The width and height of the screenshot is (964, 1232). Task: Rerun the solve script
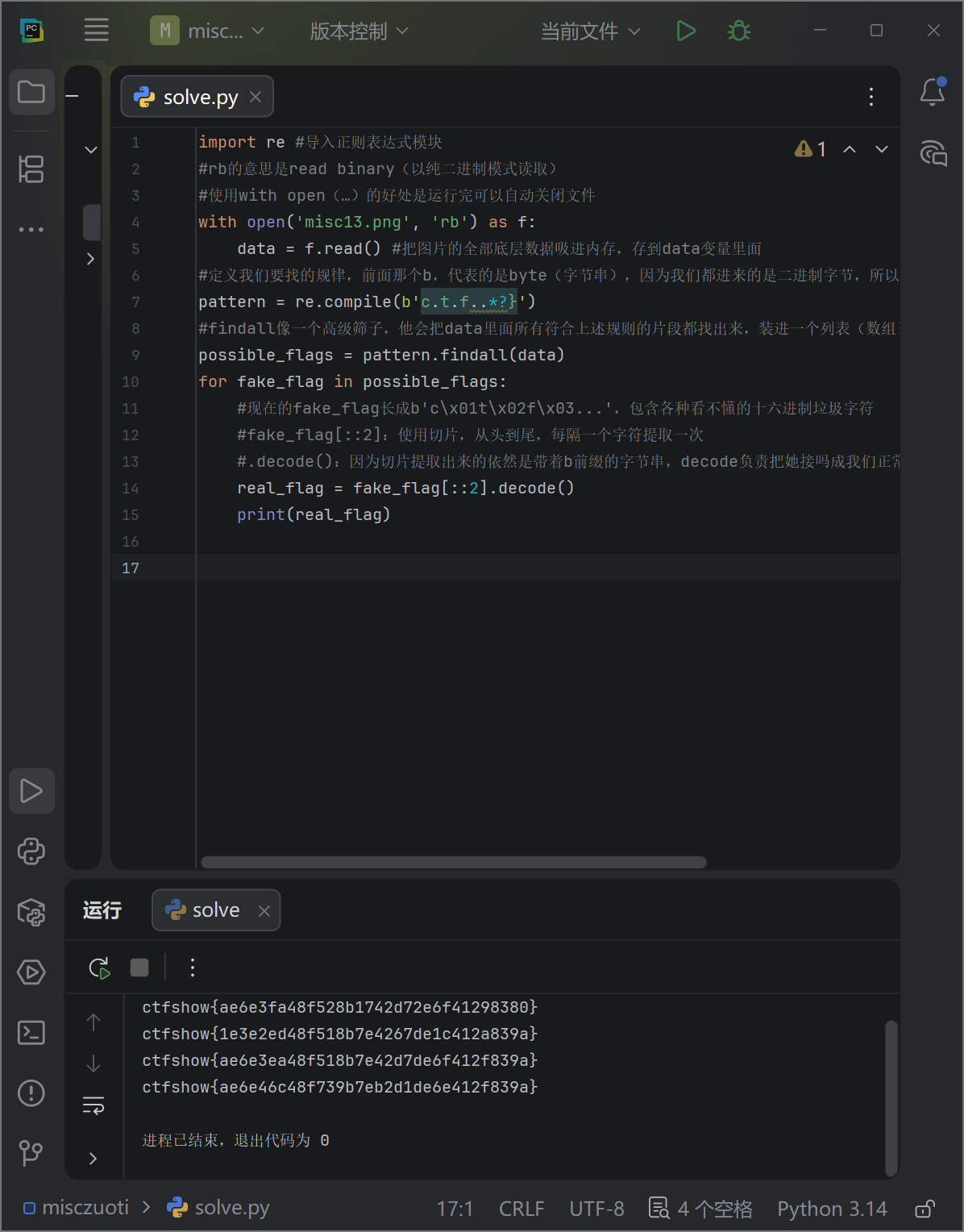tap(99, 968)
